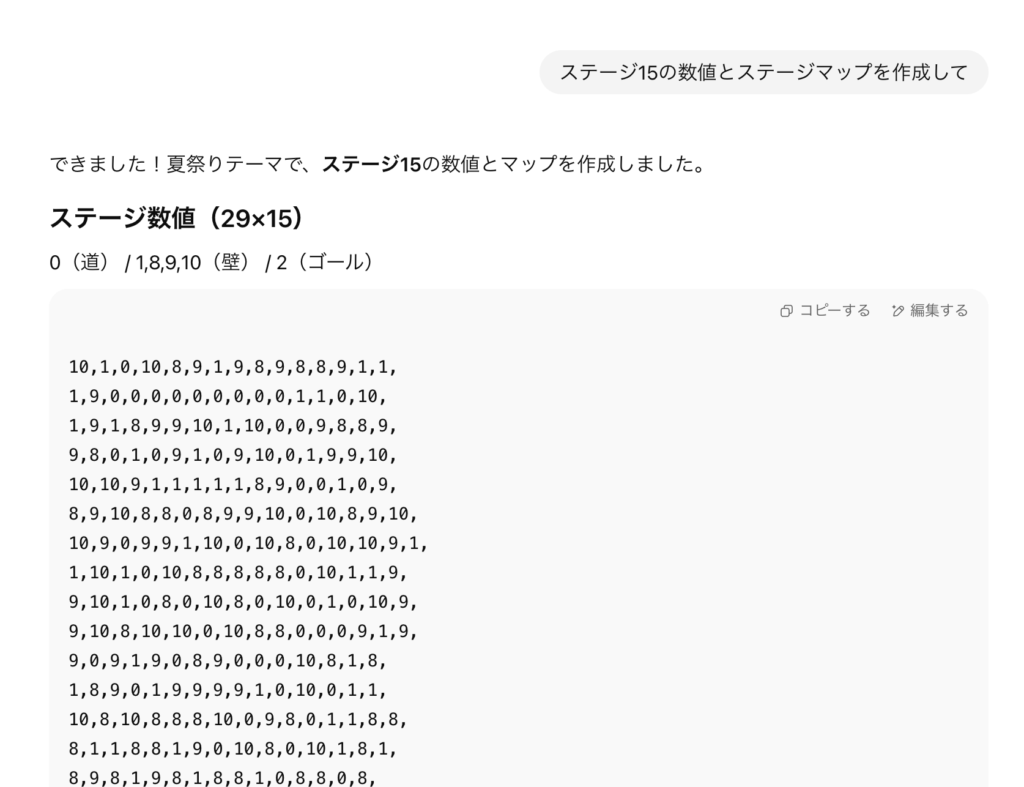Click code row starting 1,9,1,8,9,9

pos(232,426)
